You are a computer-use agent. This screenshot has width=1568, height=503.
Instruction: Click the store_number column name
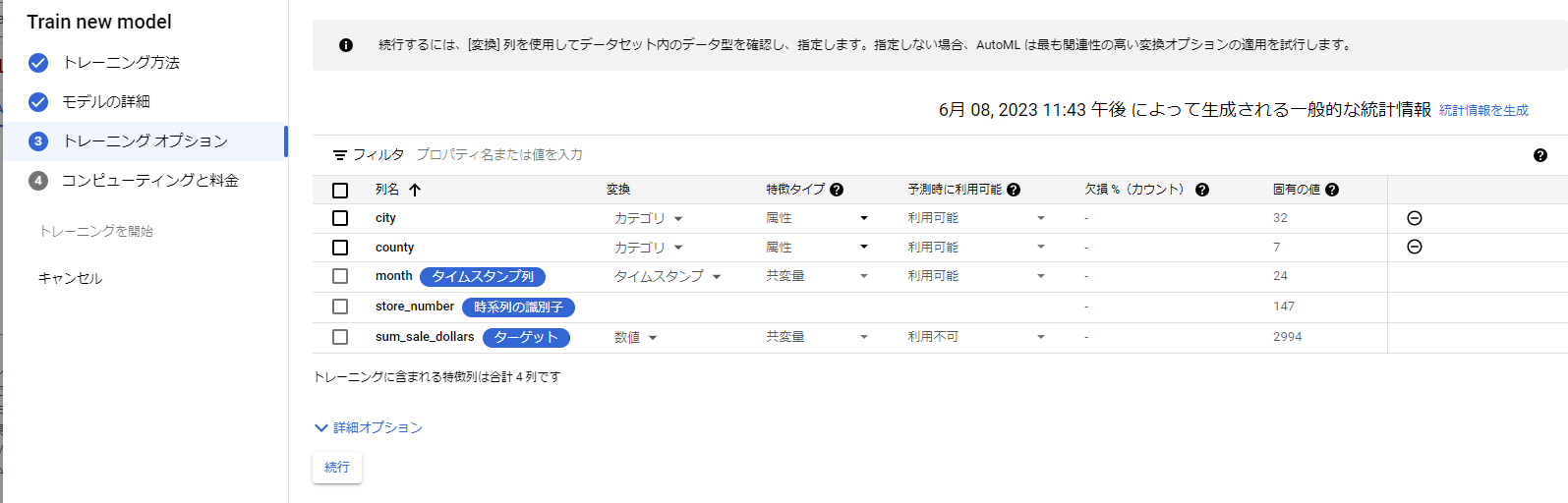415,307
